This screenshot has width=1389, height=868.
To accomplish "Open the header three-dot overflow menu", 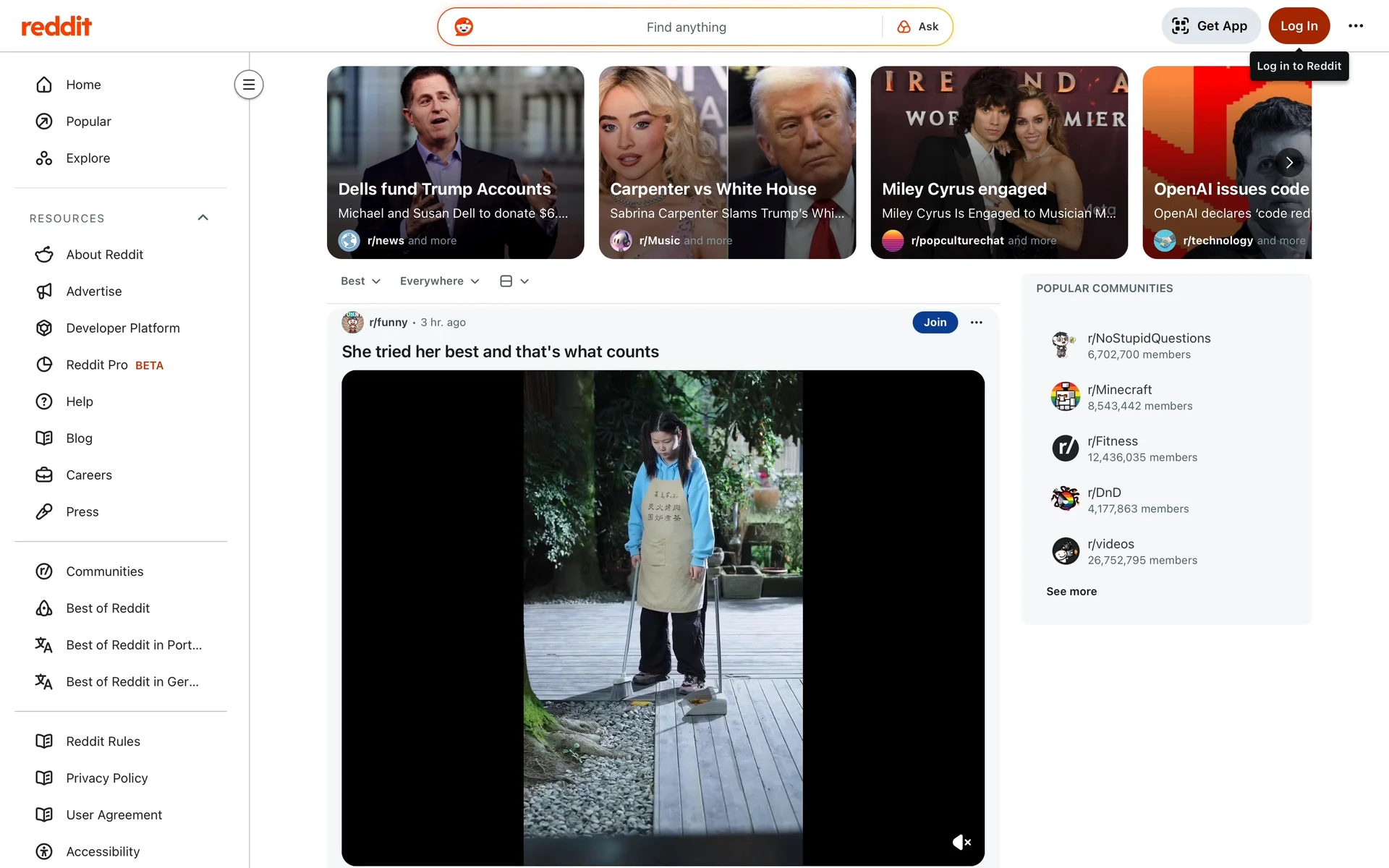I will (1355, 26).
